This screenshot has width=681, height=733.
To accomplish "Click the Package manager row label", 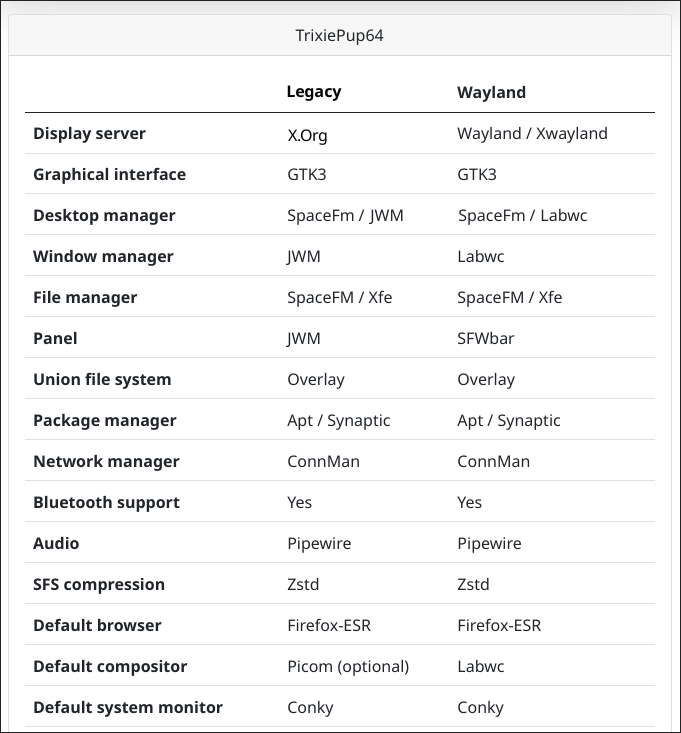I will (104, 420).
